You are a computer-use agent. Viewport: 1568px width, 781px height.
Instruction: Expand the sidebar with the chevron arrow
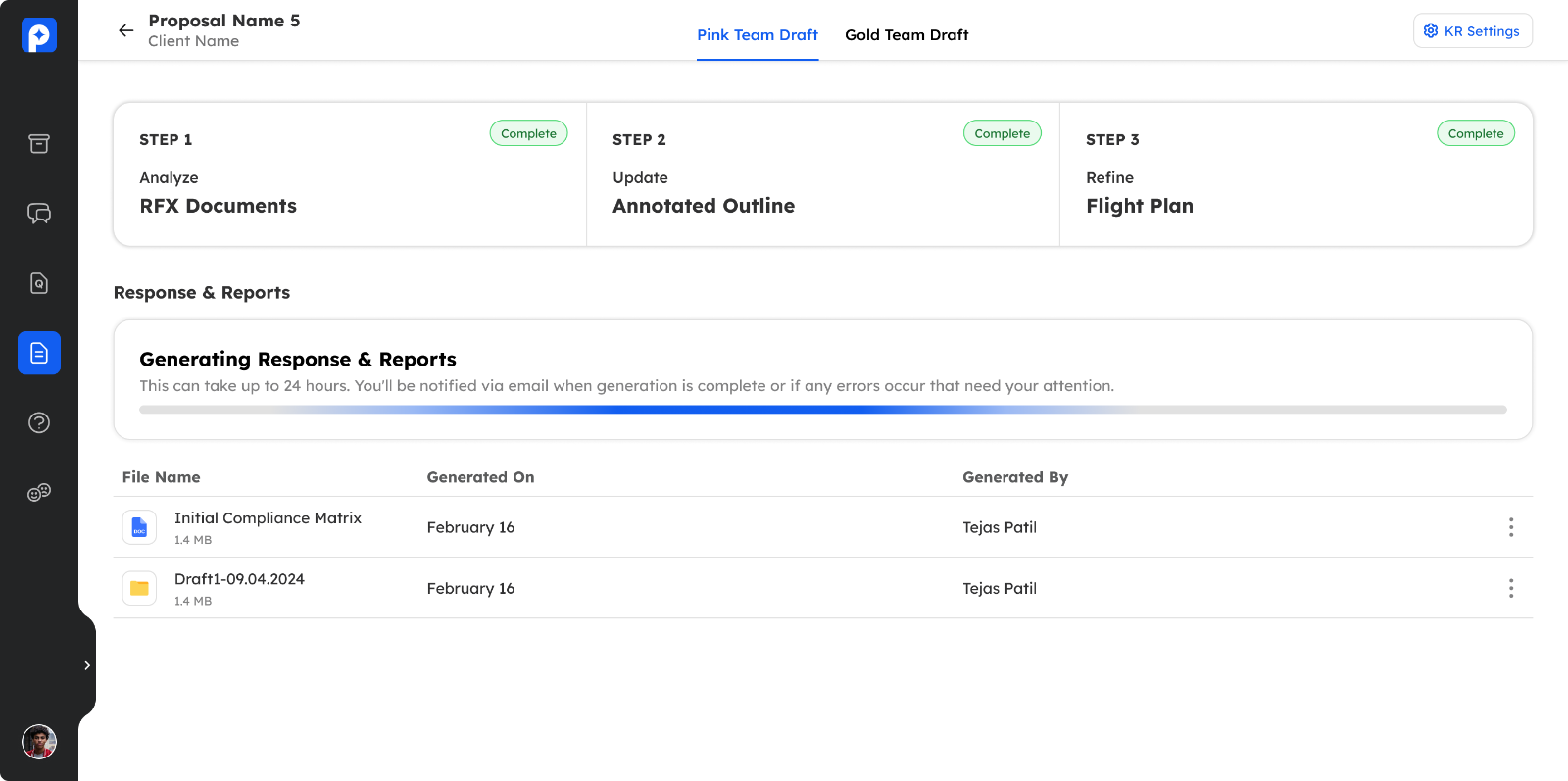tap(87, 665)
